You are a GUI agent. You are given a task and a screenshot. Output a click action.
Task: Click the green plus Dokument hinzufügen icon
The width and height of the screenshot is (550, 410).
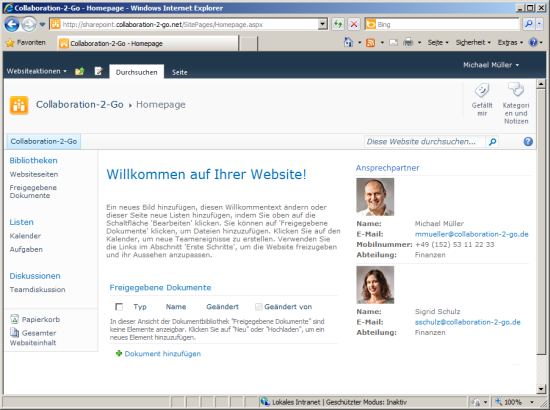pyautogui.click(x=119, y=353)
